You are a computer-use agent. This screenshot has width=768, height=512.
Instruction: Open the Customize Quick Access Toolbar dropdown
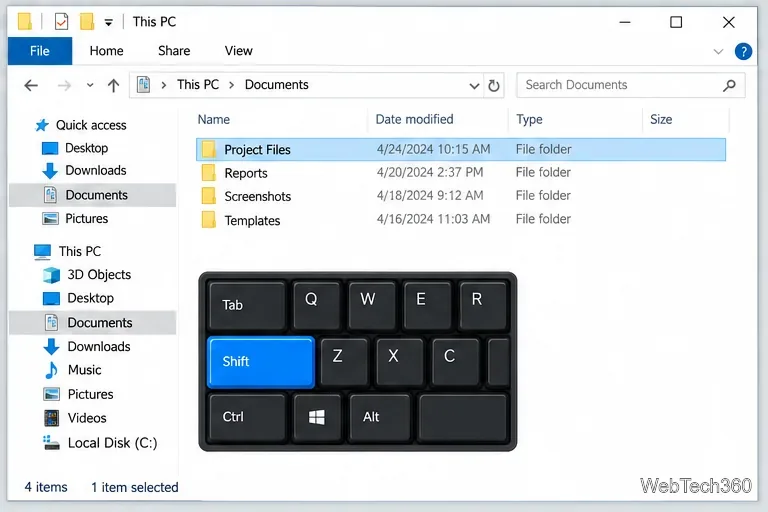point(109,22)
